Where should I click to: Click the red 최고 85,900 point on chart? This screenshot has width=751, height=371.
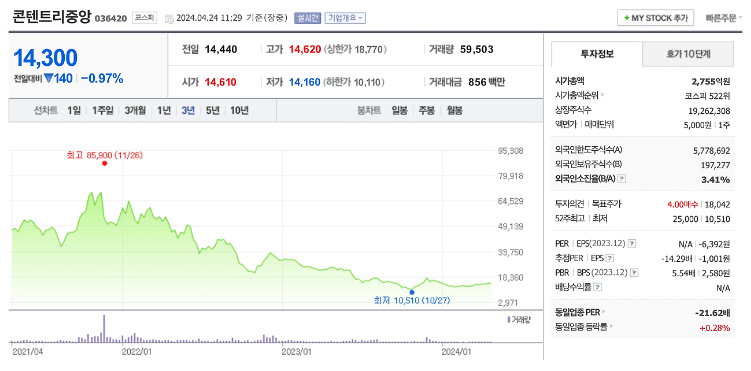(x=104, y=163)
